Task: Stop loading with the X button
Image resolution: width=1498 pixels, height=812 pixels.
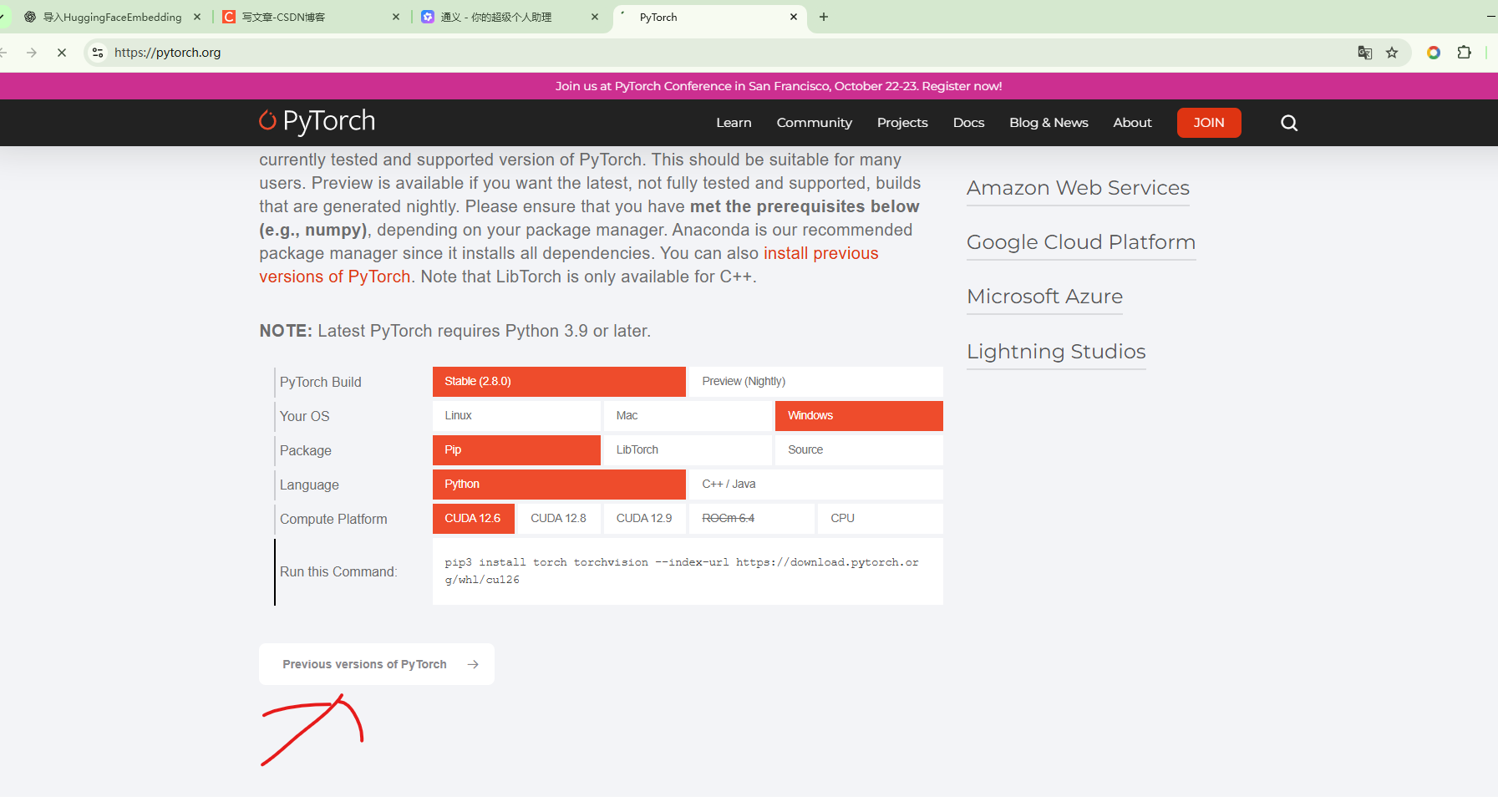Action: click(62, 53)
